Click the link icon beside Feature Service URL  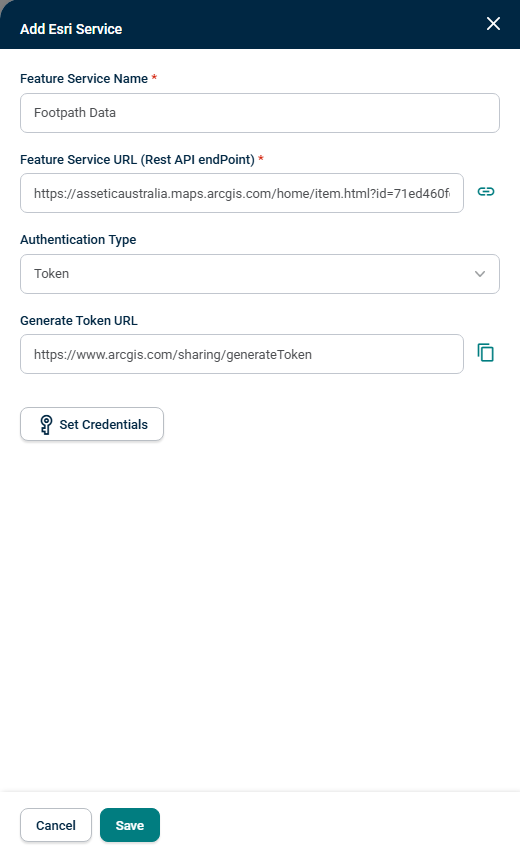click(485, 192)
